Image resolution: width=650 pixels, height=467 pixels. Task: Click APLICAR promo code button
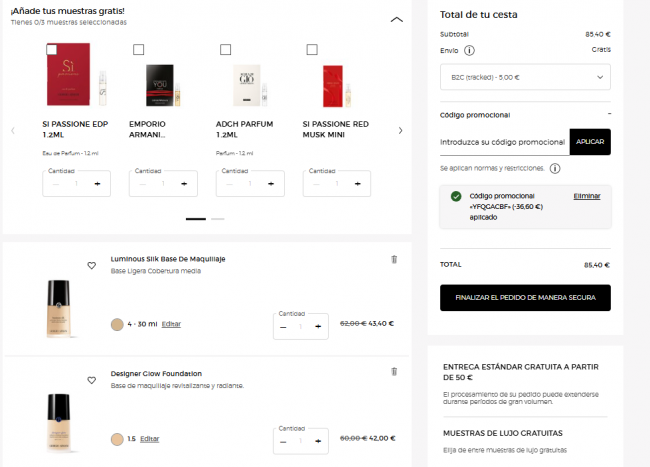pos(590,142)
